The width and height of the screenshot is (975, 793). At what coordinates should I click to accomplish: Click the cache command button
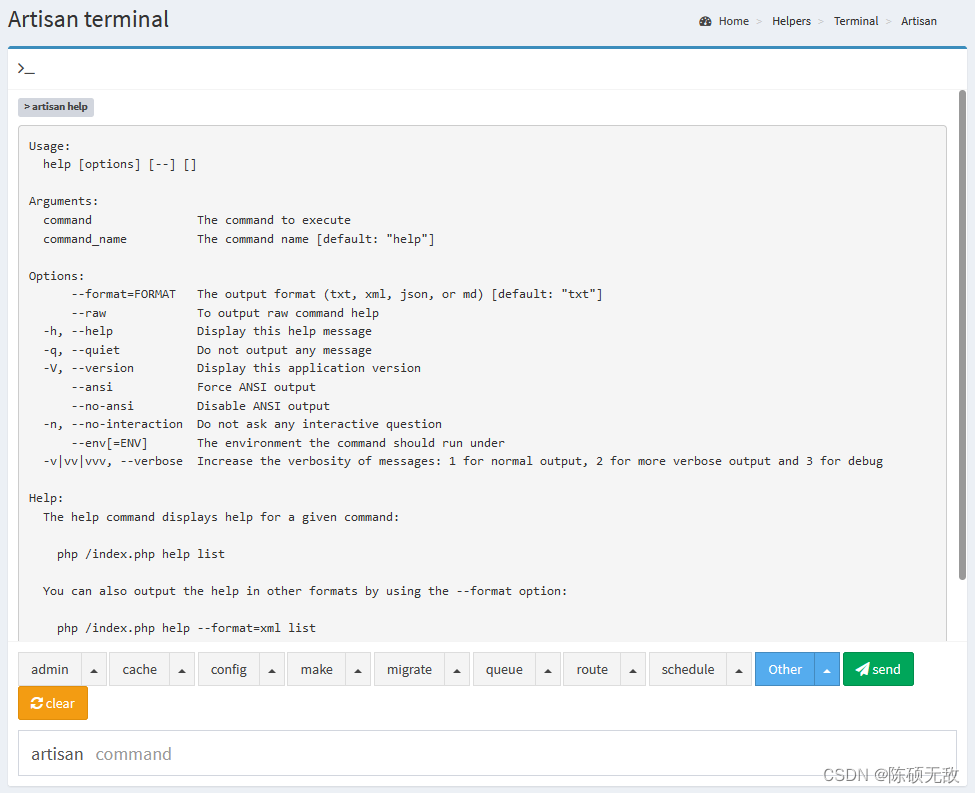[139, 669]
